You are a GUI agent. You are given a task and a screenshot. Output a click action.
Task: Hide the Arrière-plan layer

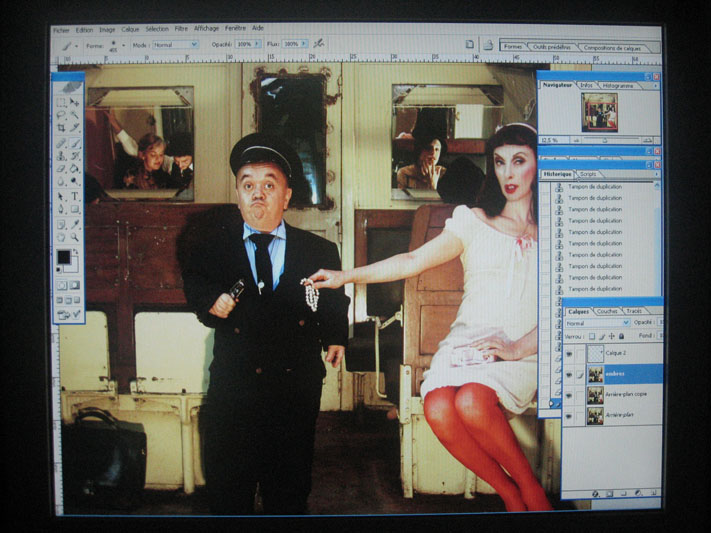(x=569, y=416)
